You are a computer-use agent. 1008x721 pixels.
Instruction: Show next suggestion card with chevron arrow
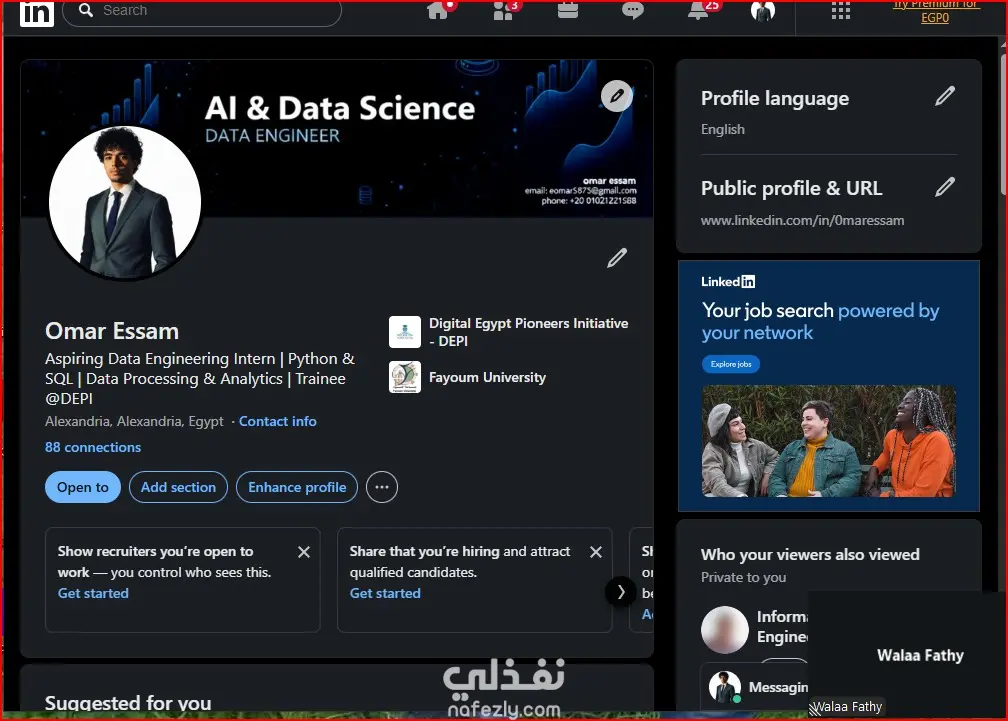click(621, 592)
